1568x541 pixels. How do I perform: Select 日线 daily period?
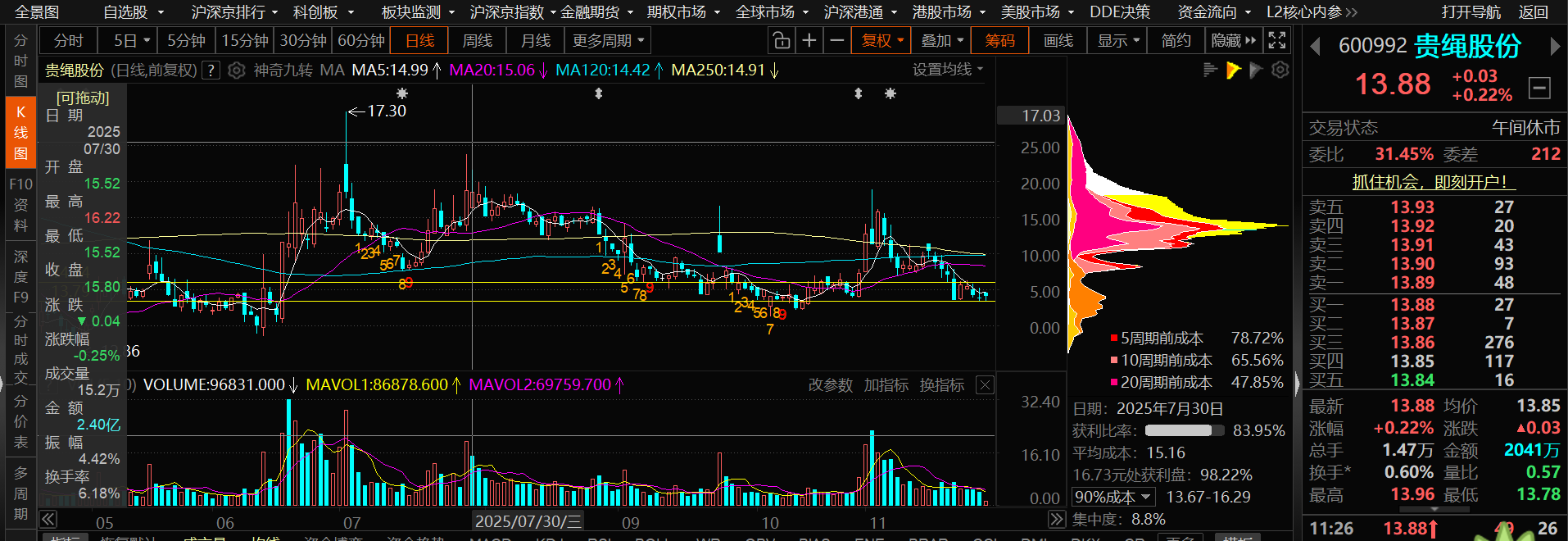tap(420, 40)
